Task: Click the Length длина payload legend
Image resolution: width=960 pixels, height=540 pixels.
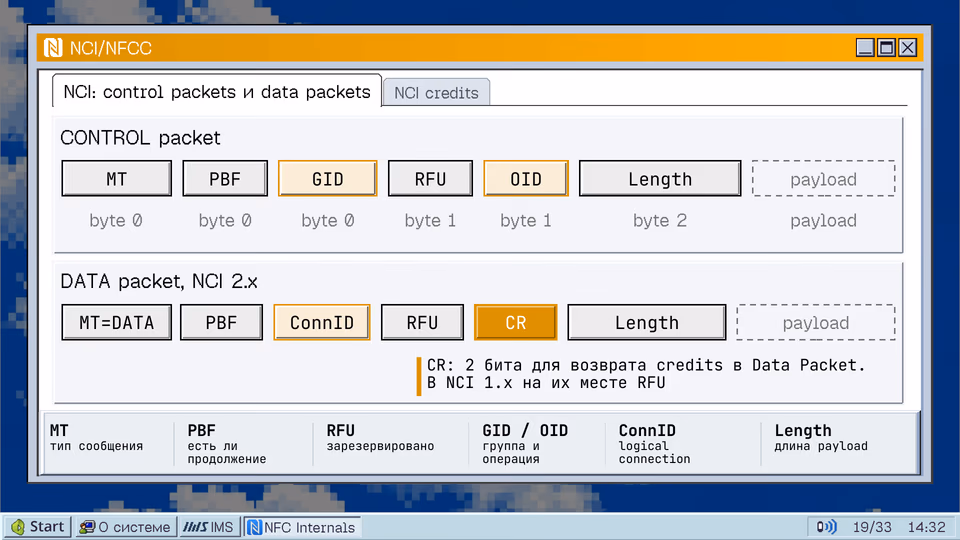Action: [820, 438]
